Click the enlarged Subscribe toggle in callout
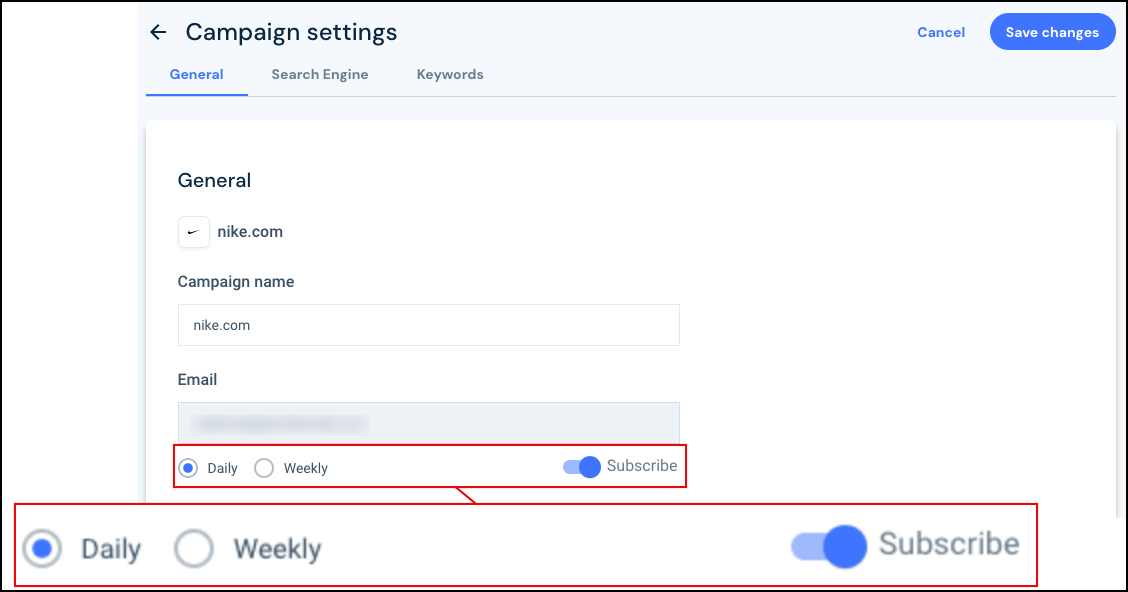The height and width of the screenshot is (592, 1128). click(x=829, y=547)
